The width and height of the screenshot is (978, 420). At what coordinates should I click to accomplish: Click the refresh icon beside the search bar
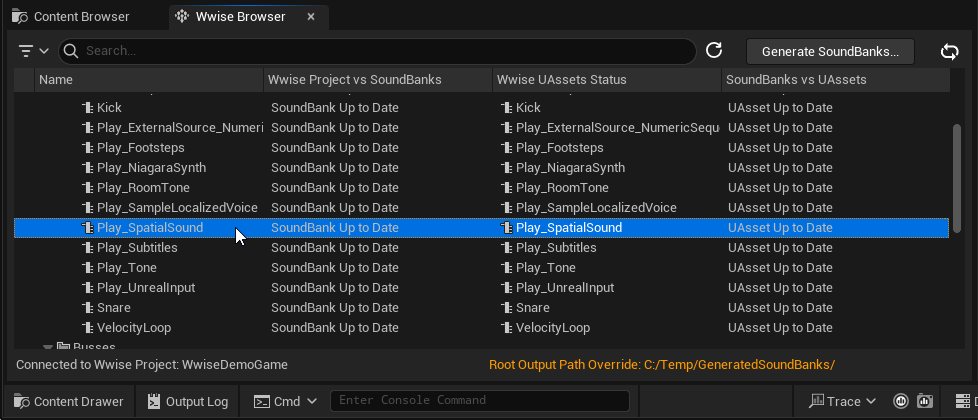714,51
